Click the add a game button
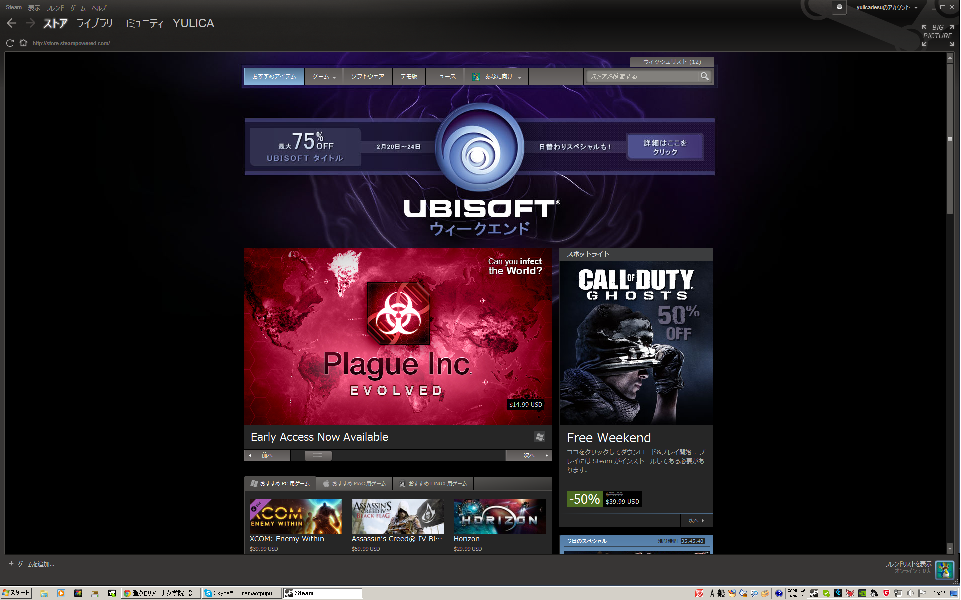Viewport: 961px width, 600px height. (32, 564)
